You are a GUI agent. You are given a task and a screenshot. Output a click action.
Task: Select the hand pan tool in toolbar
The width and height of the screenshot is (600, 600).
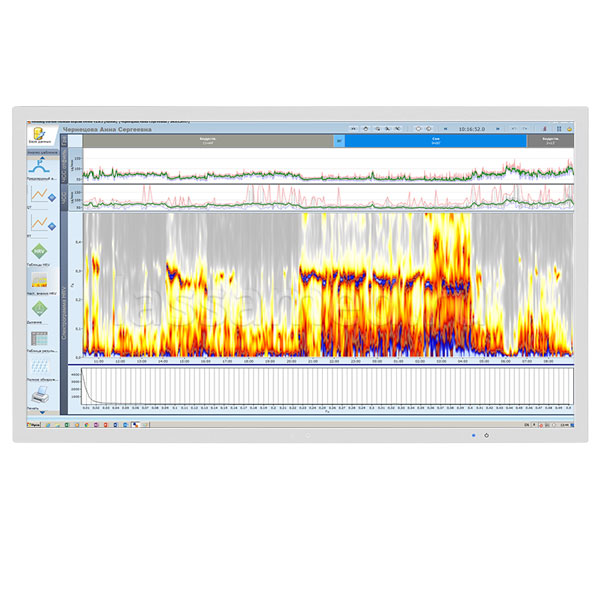[x=365, y=129]
